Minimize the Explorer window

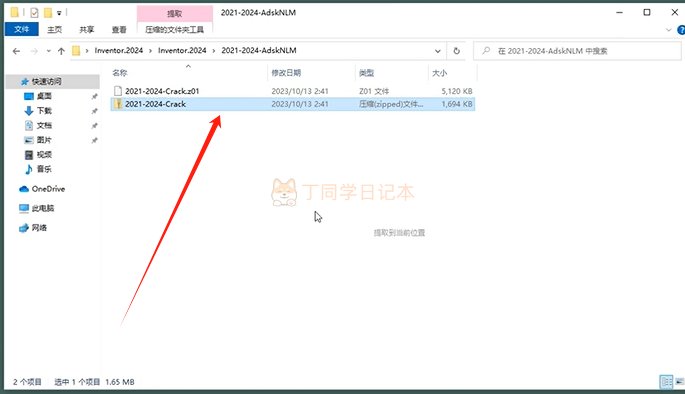pos(619,12)
